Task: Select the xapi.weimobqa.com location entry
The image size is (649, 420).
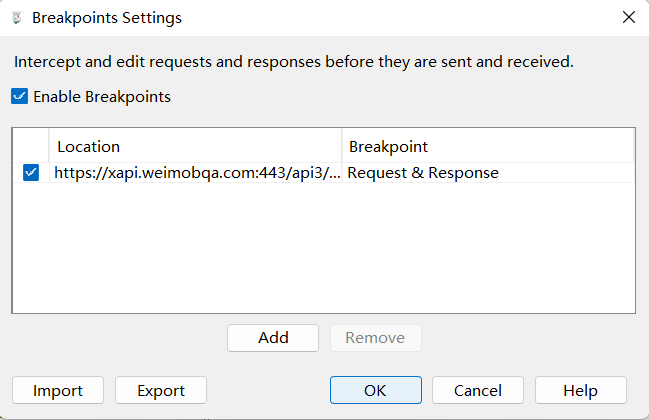Action: point(196,173)
